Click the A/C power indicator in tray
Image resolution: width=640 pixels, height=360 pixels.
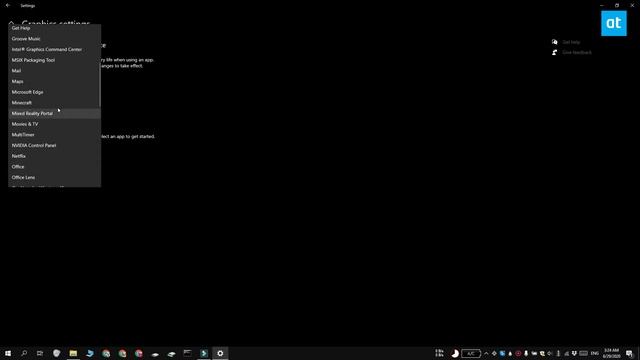tap(471, 353)
